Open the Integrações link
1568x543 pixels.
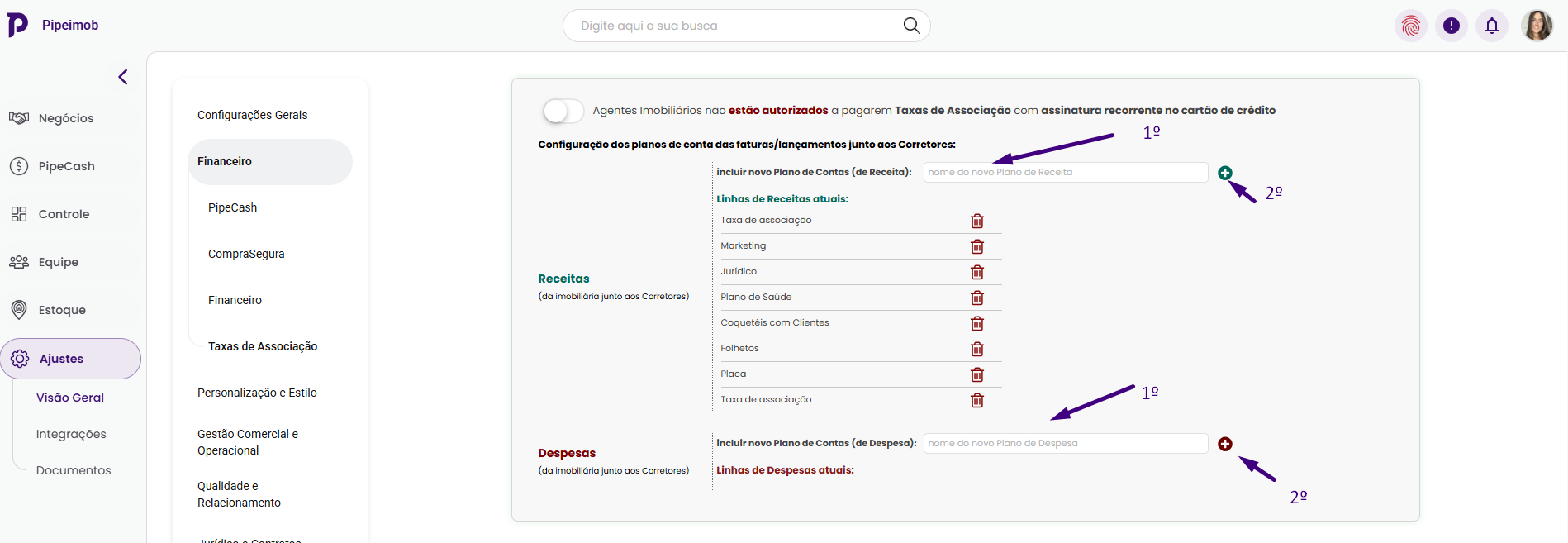point(71,434)
